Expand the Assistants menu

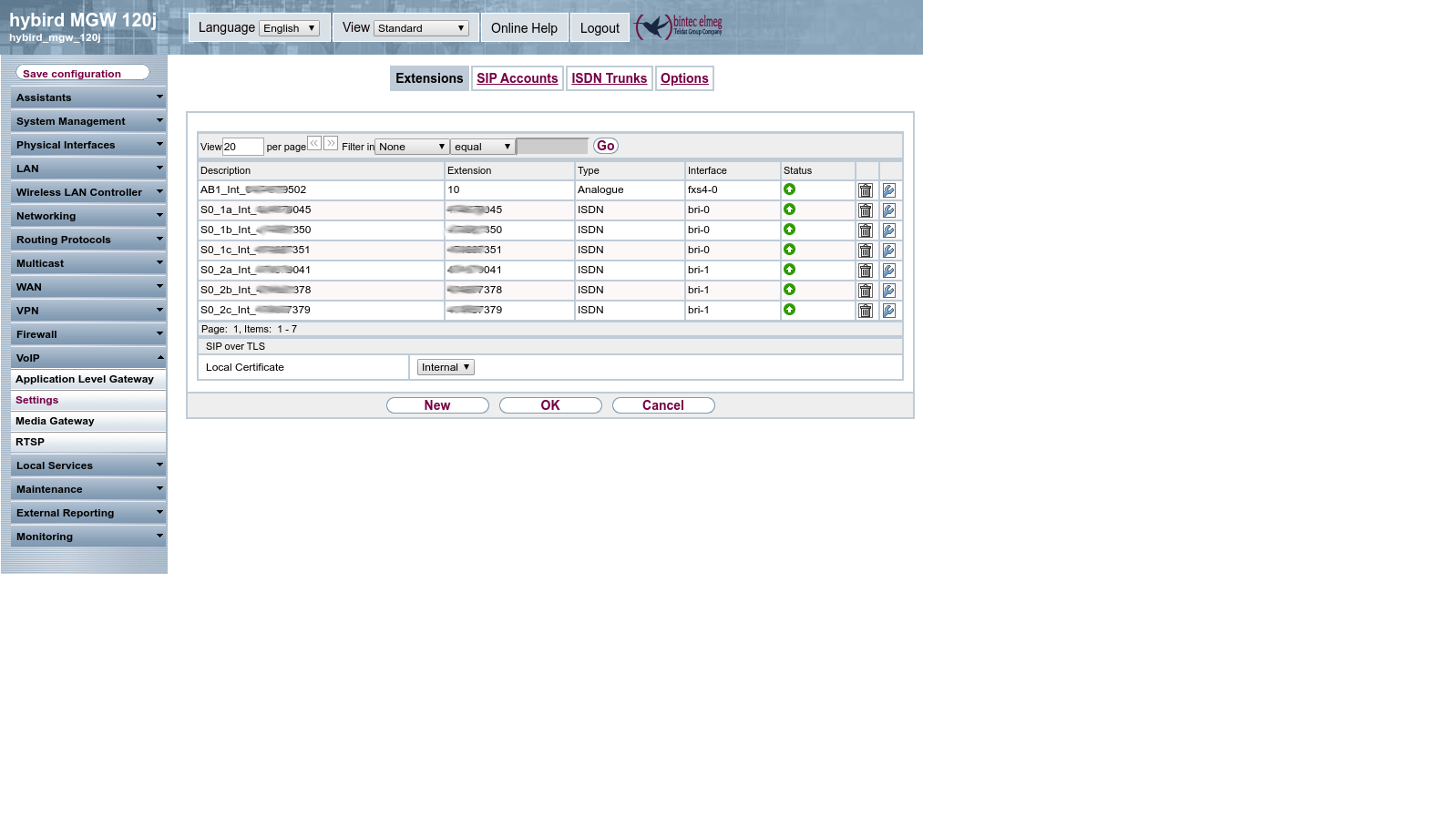coord(88,97)
